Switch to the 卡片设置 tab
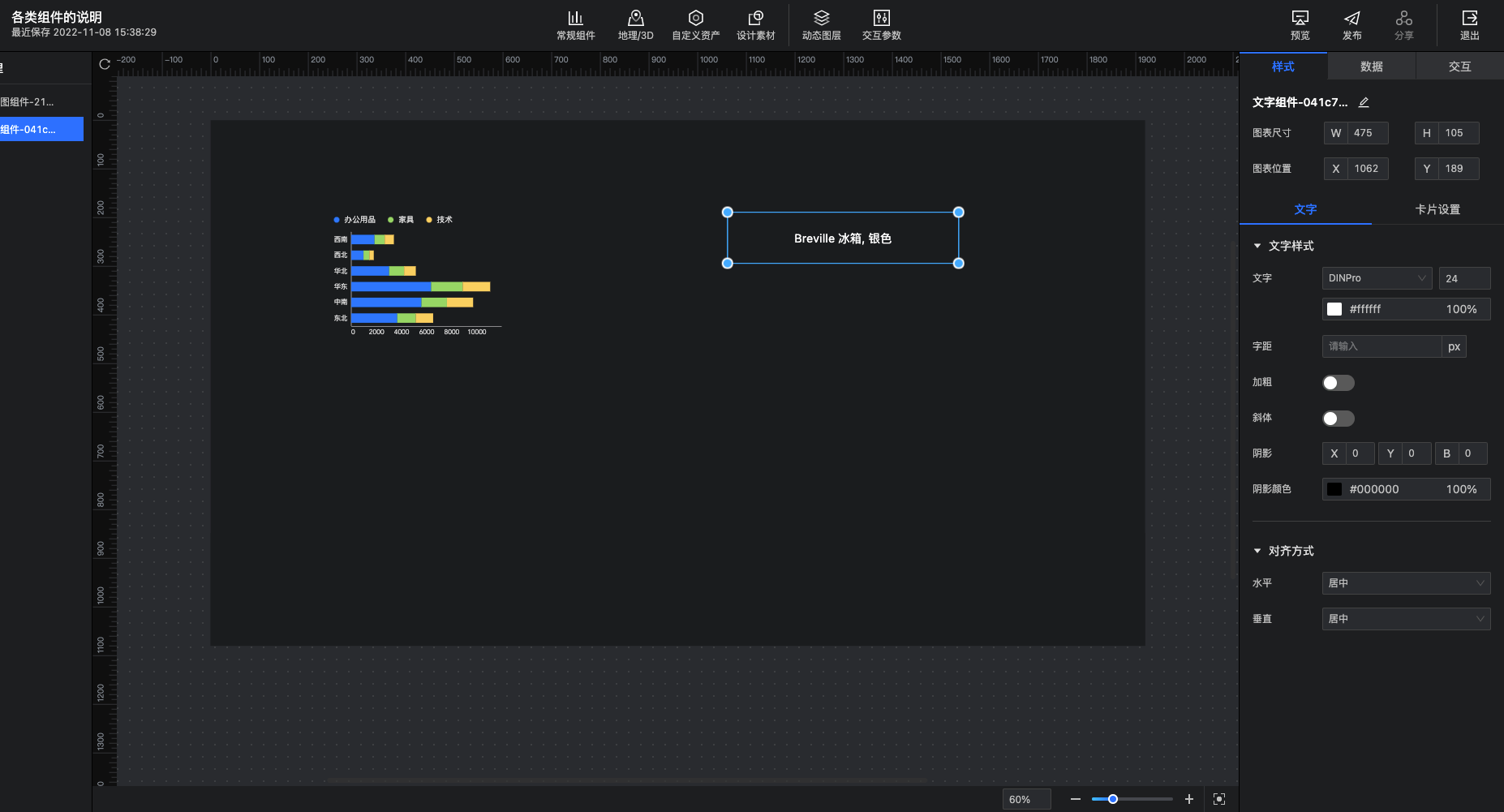 1437,209
